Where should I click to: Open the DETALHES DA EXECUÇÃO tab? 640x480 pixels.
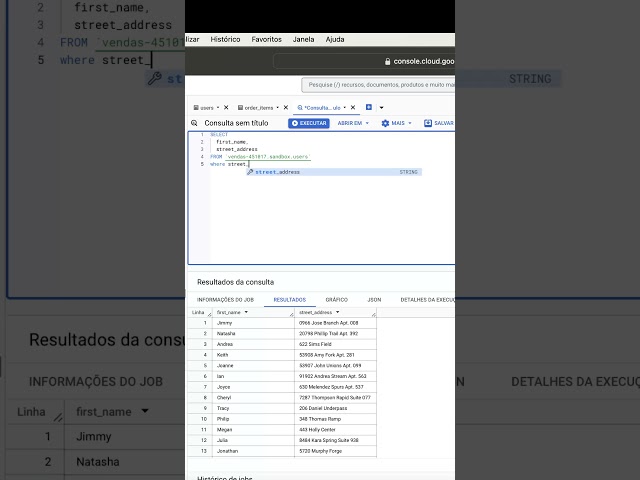pyautogui.click(x=427, y=300)
